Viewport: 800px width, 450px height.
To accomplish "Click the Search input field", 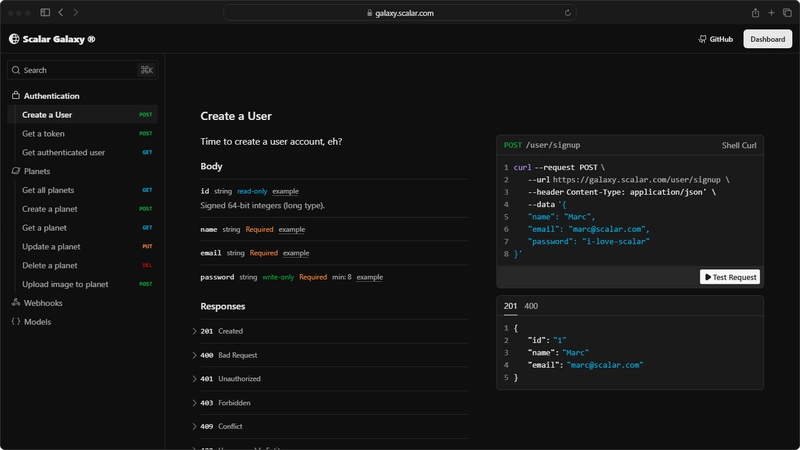I will (x=83, y=70).
